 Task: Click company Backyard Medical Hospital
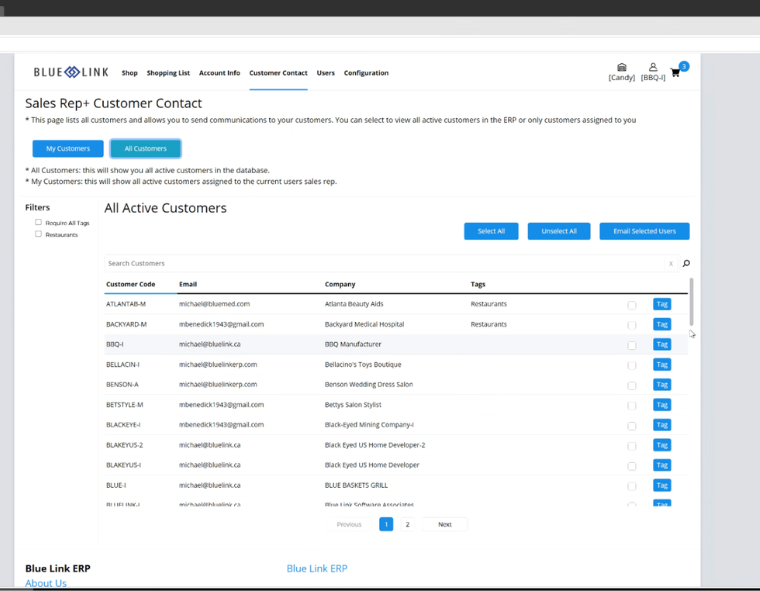364,324
